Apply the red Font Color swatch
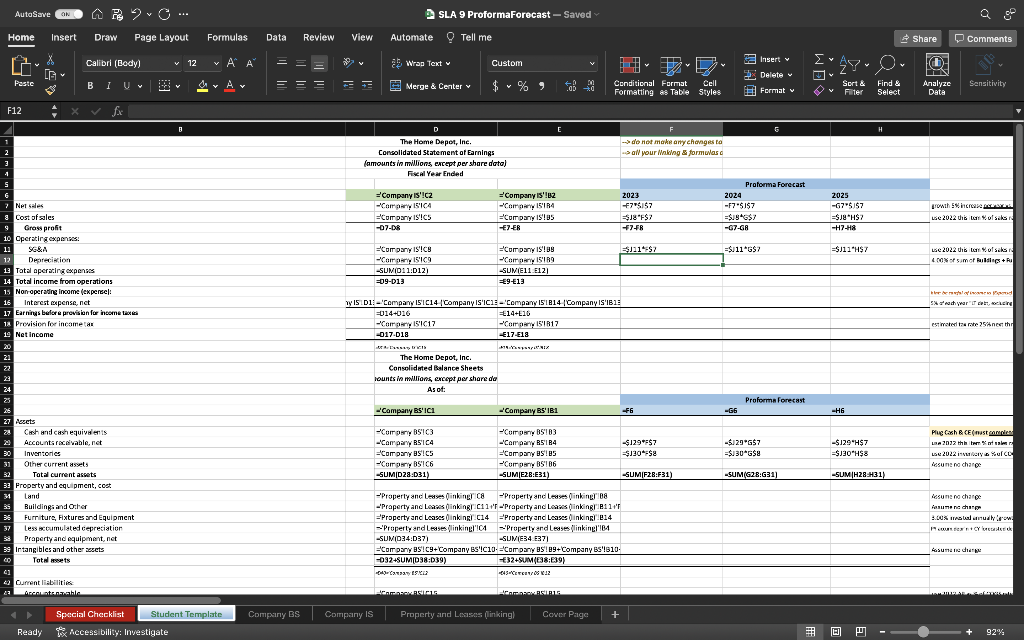The image size is (1024, 640). point(229,86)
